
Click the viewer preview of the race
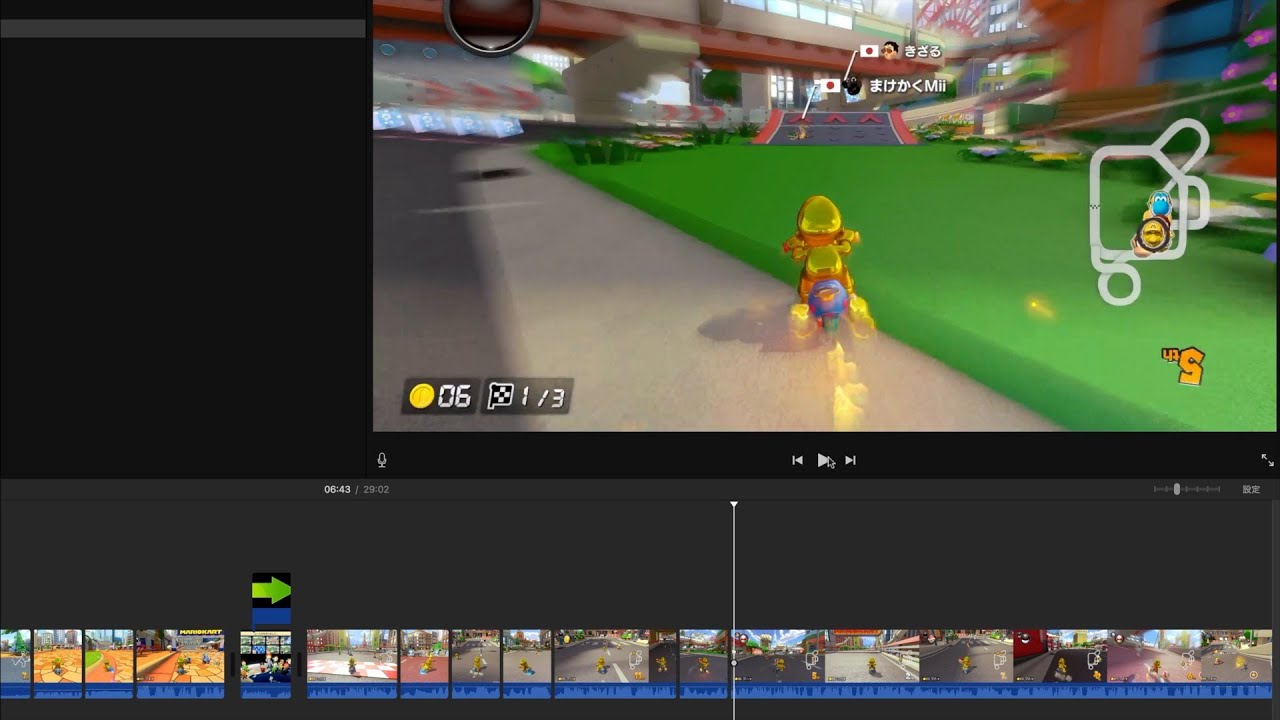(x=824, y=216)
